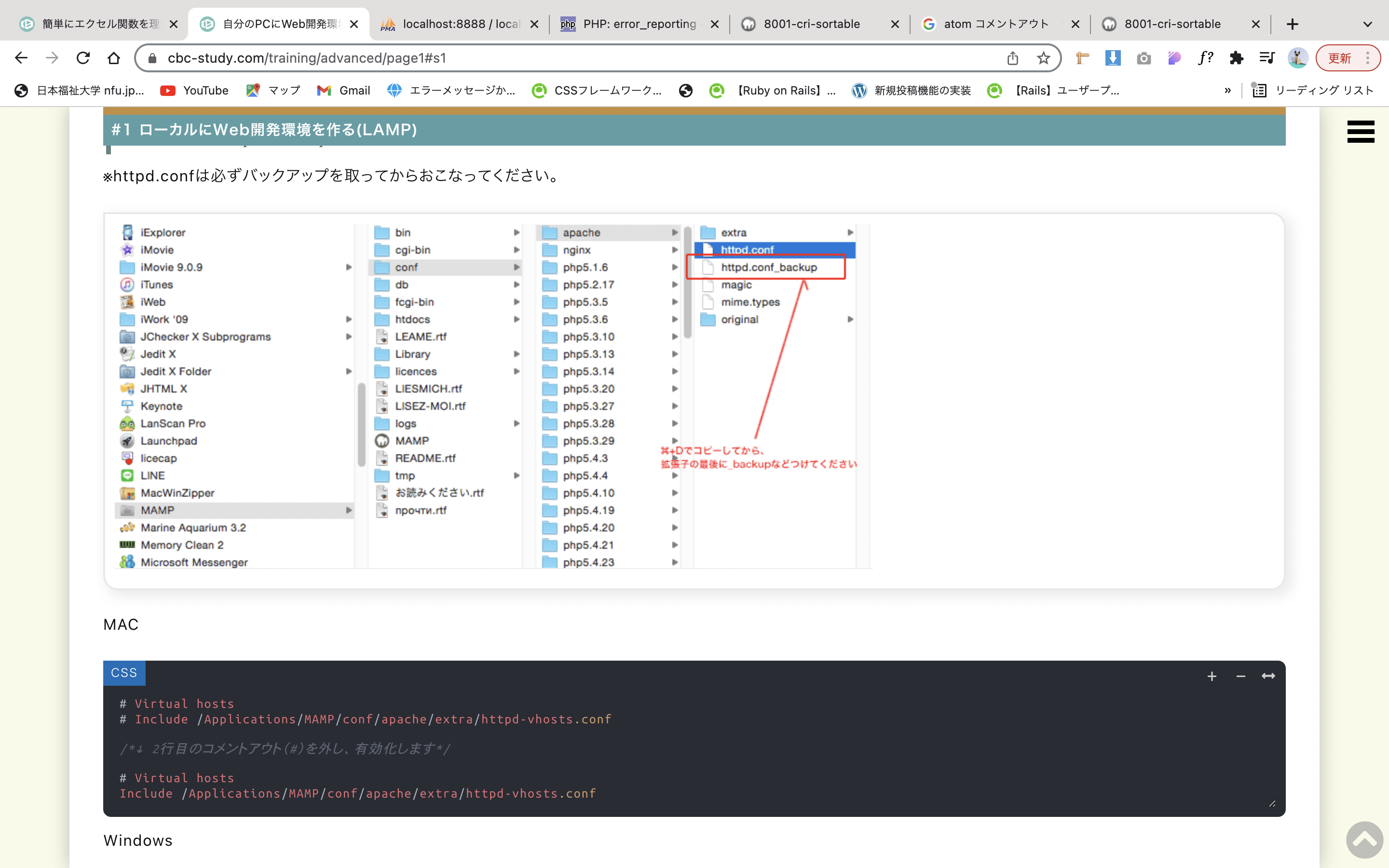Screen dimensions: 1389x868
Task: Open the tab search dropdown arrow
Action: pos(1367,24)
